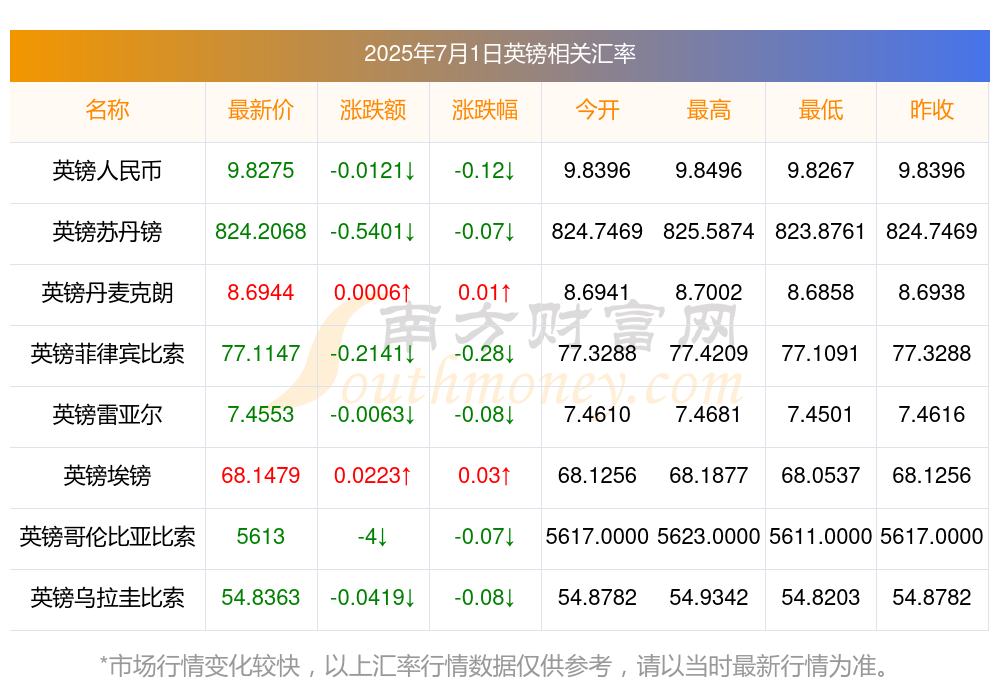This screenshot has width=1000, height=698.
Task: Click change percent 0.01↑
Action: 485,293
